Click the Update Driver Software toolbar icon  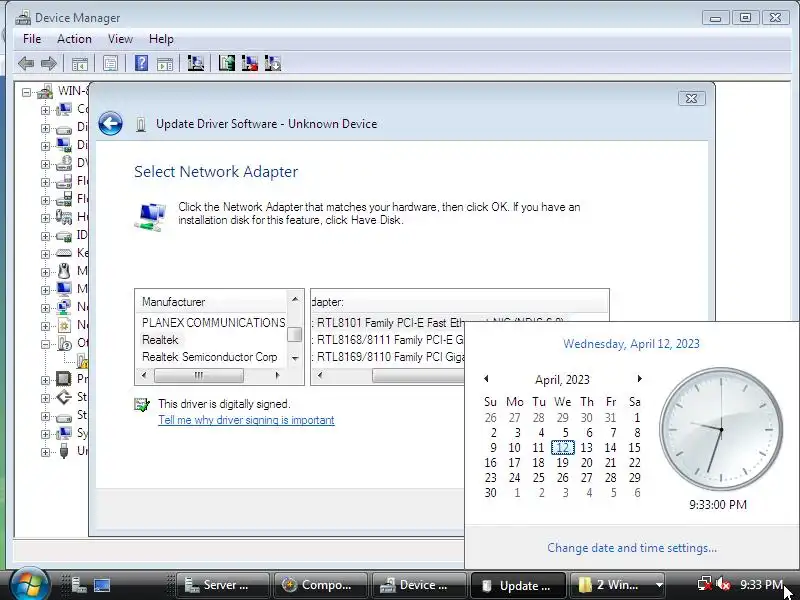click(227, 63)
